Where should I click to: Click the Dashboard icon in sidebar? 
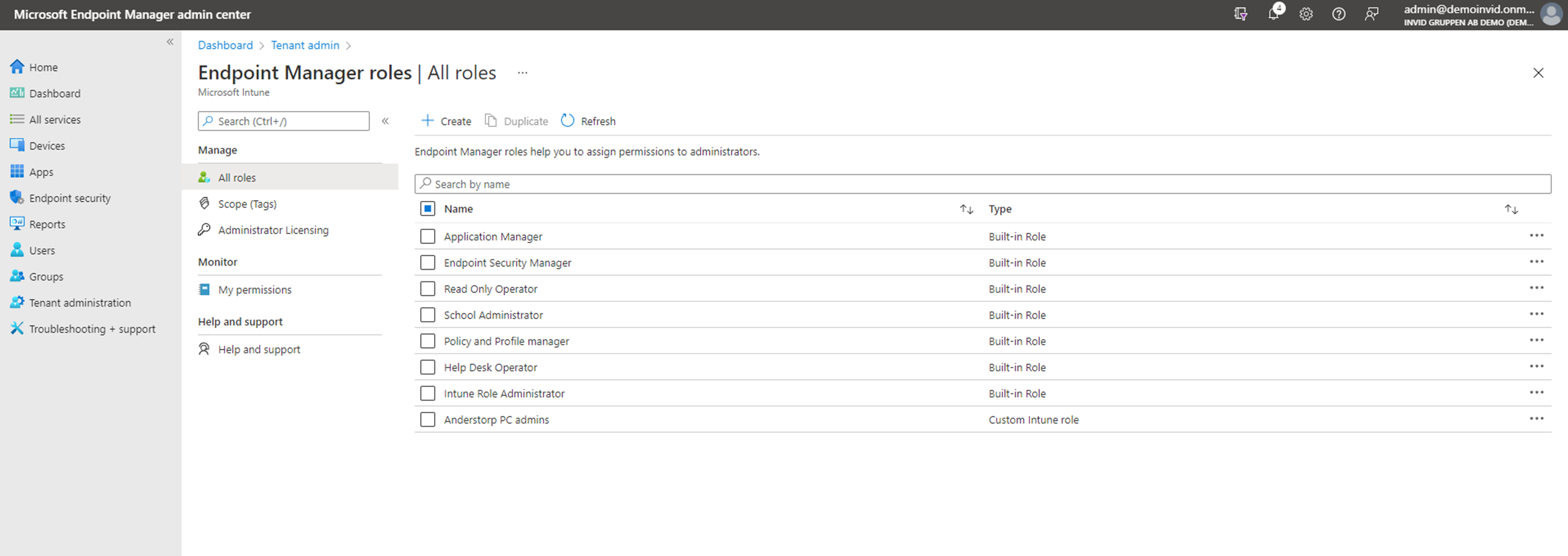(17, 93)
